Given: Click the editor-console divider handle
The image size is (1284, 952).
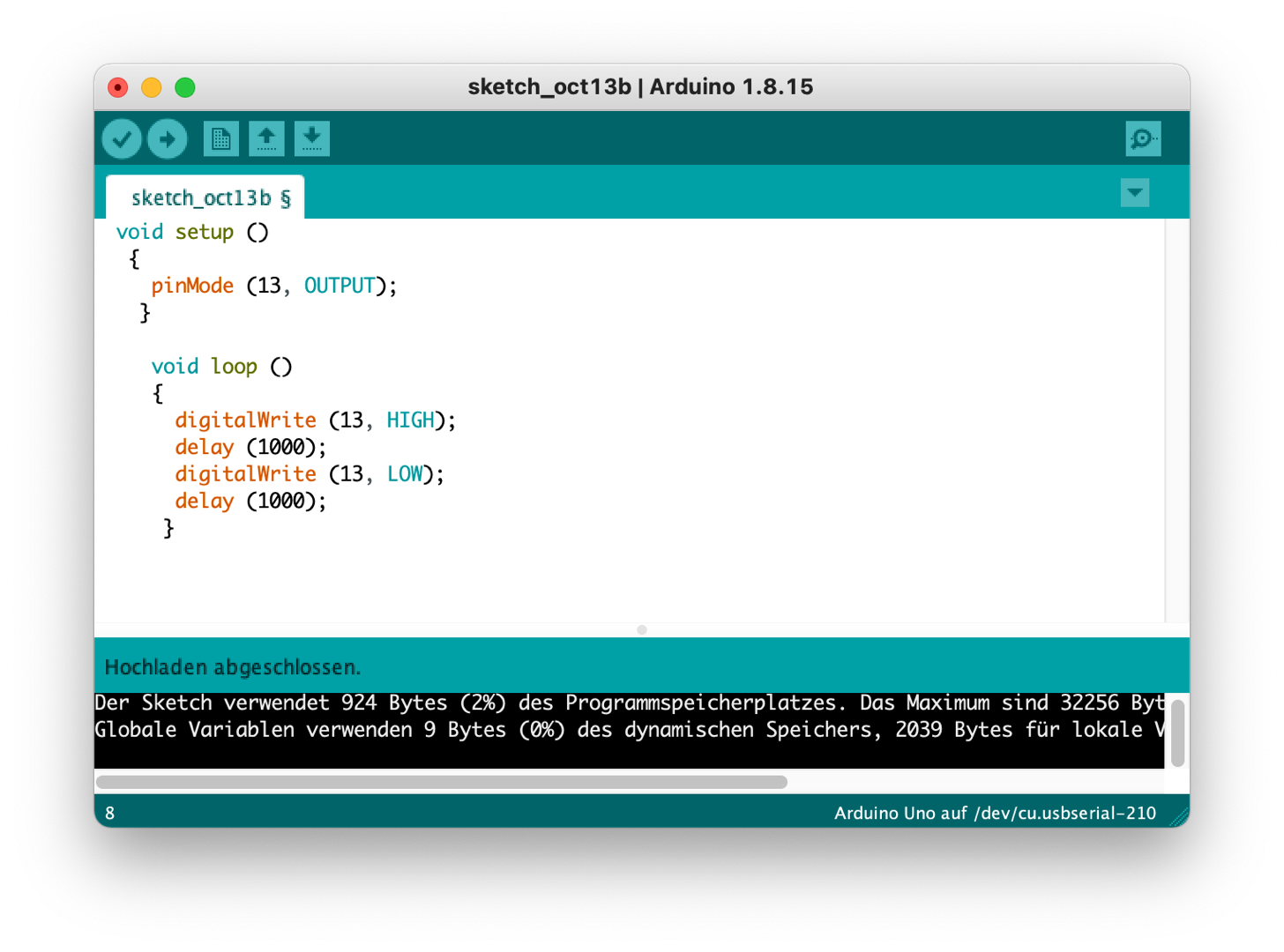Looking at the screenshot, I should click(x=642, y=629).
